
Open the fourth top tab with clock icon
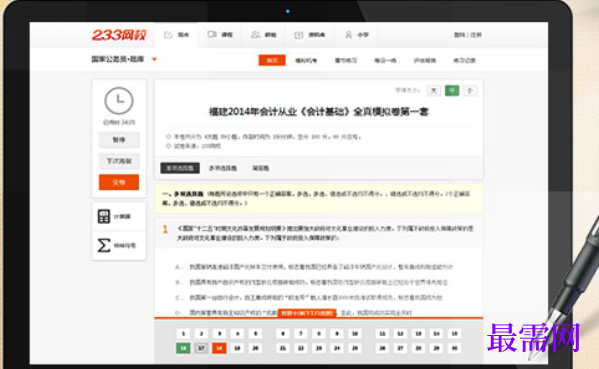click(x=310, y=35)
